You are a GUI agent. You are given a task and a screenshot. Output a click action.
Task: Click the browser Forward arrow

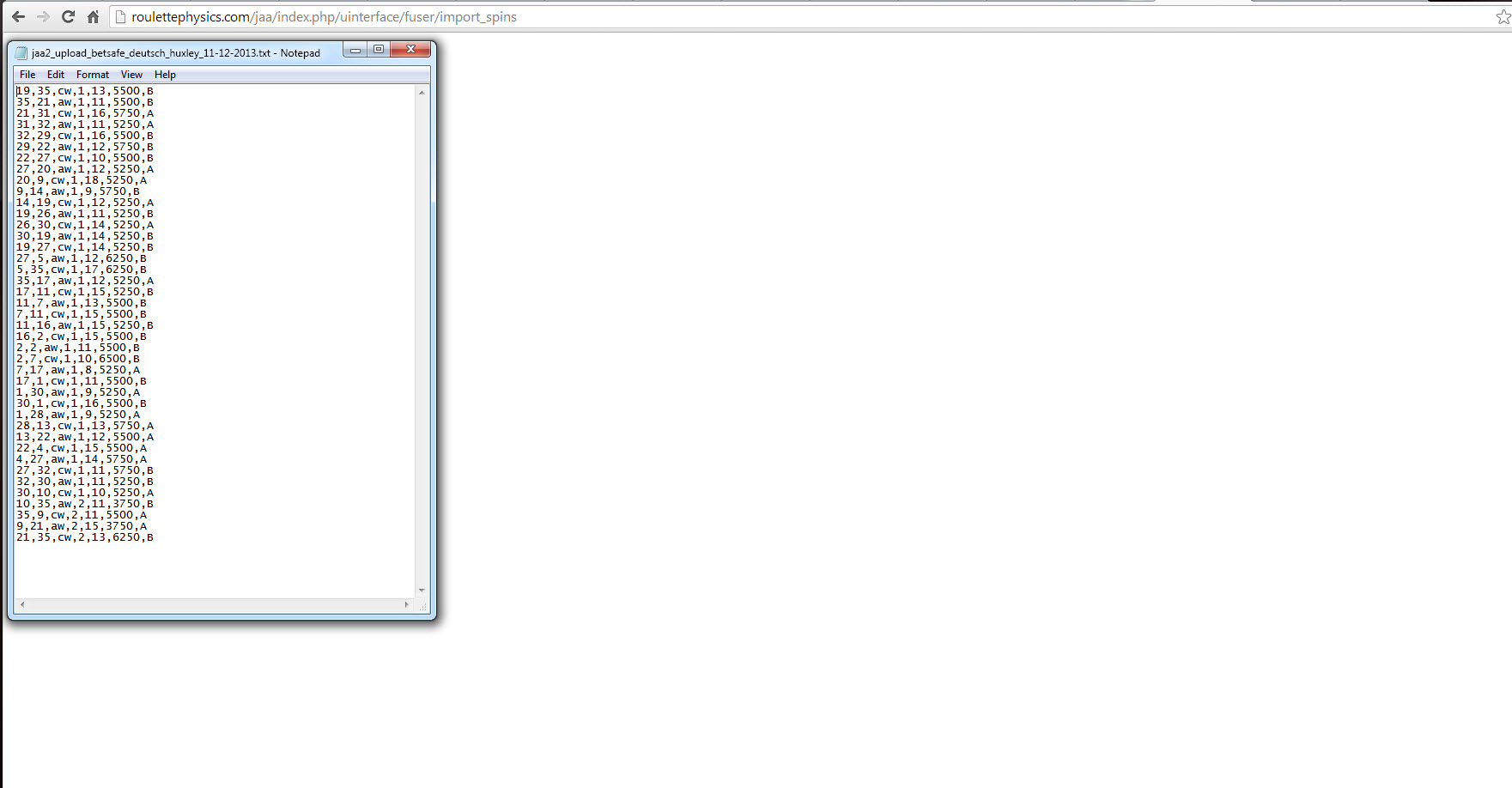(43, 17)
